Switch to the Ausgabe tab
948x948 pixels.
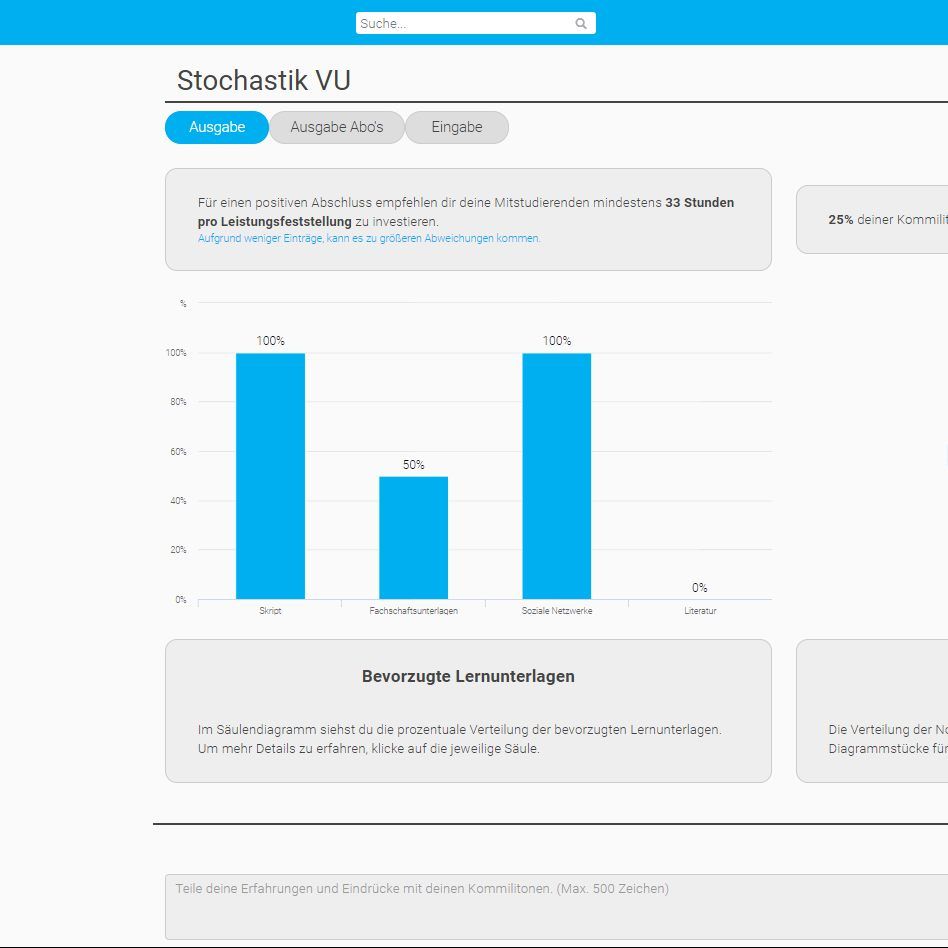pos(217,128)
